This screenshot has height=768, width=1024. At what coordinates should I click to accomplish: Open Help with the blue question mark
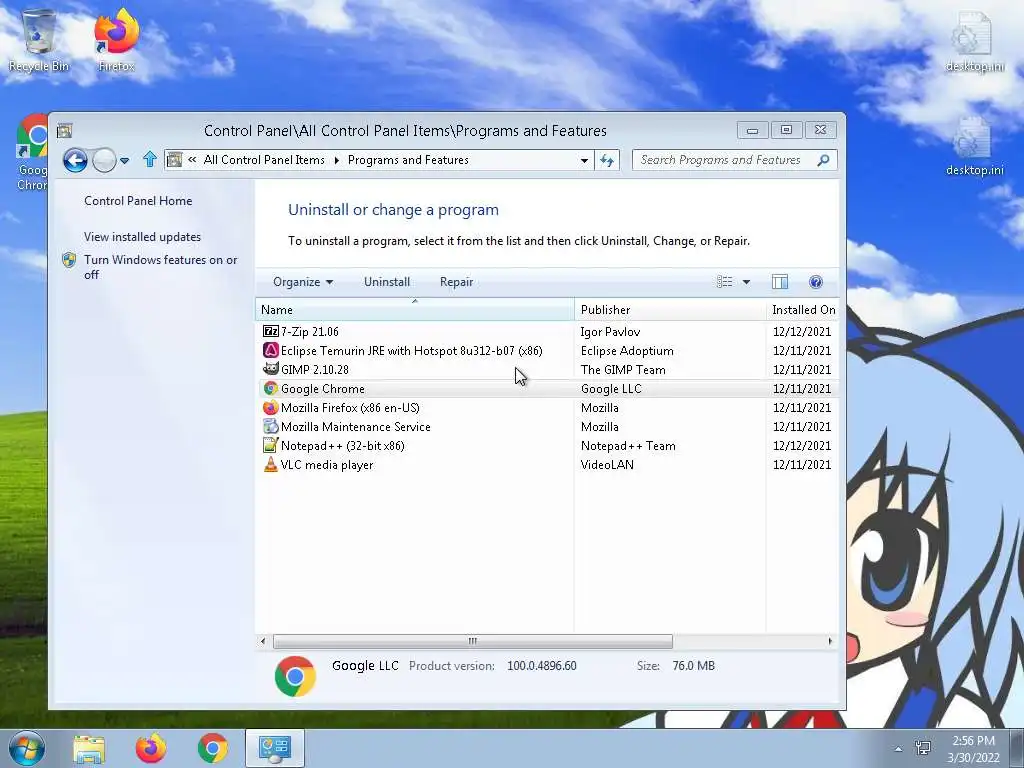tap(816, 281)
